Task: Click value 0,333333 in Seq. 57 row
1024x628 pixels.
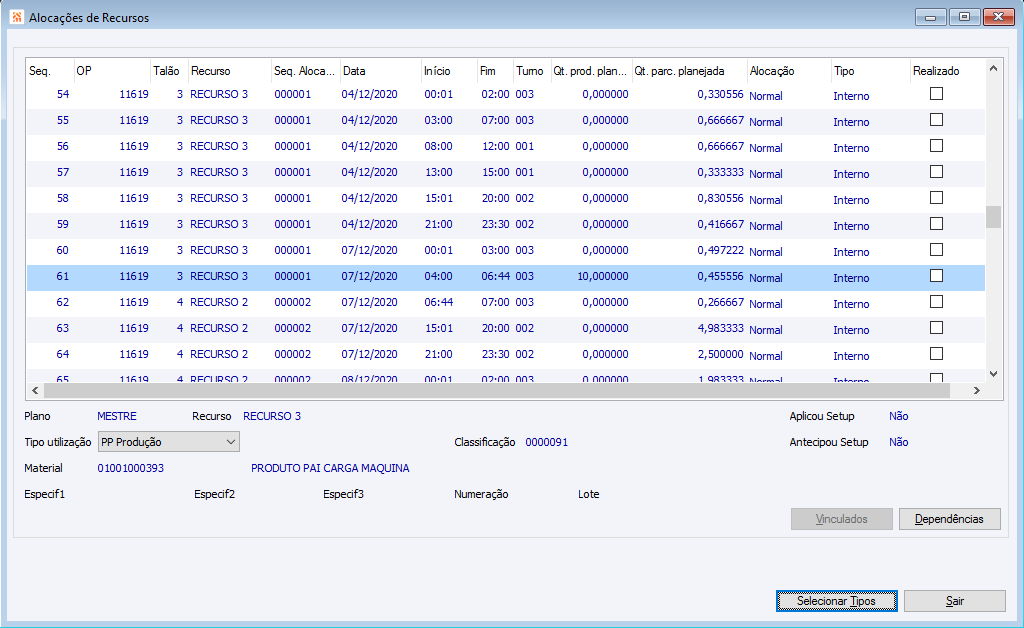Action: 720,172
